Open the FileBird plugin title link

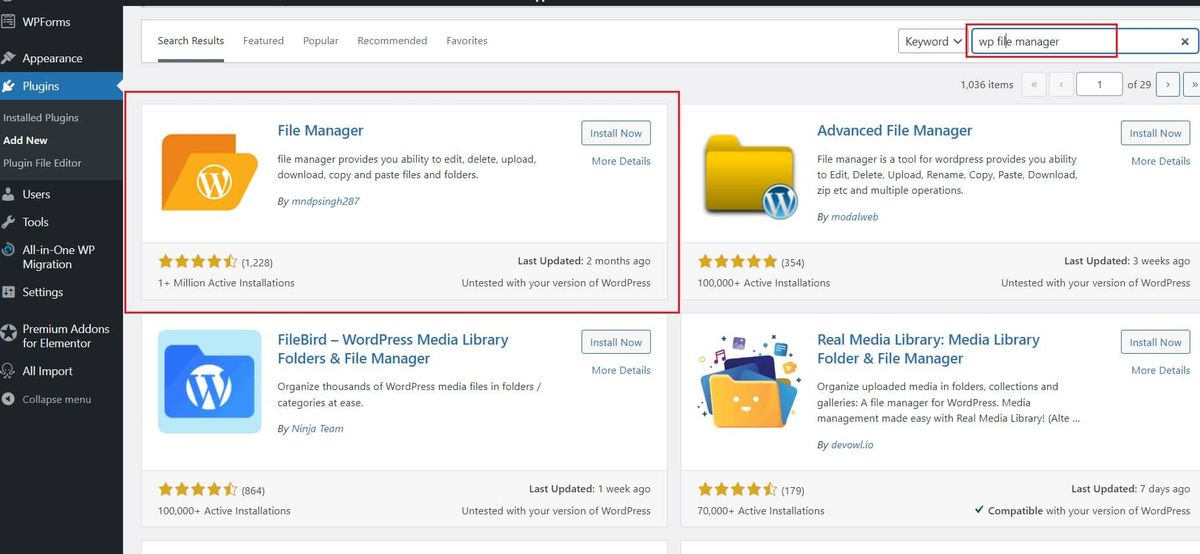(393, 349)
